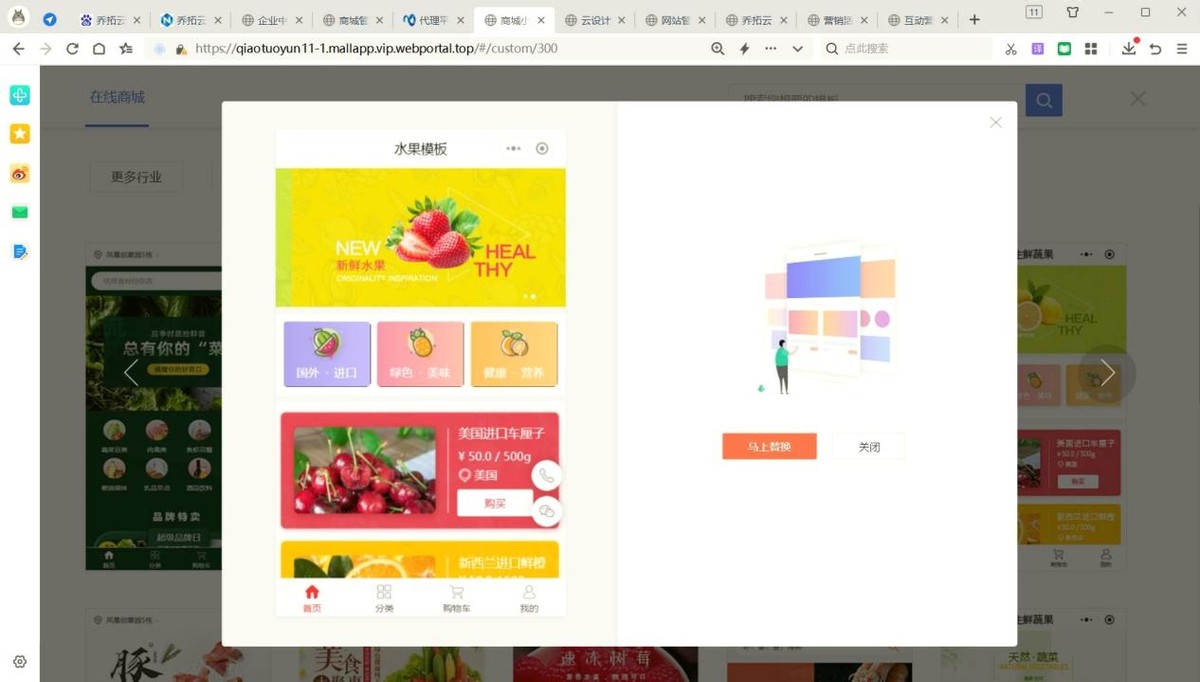
Task: Open the 分类 category grid icon
Action: [x=384, y=591]
